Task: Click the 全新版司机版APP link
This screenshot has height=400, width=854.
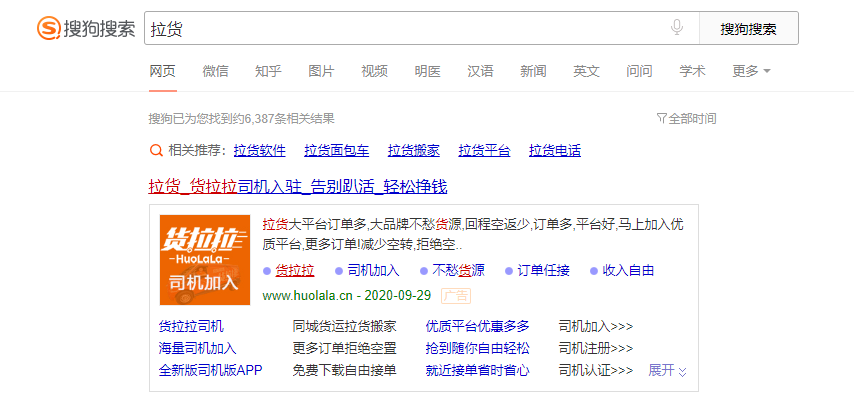Action: [x=210, y=371]
